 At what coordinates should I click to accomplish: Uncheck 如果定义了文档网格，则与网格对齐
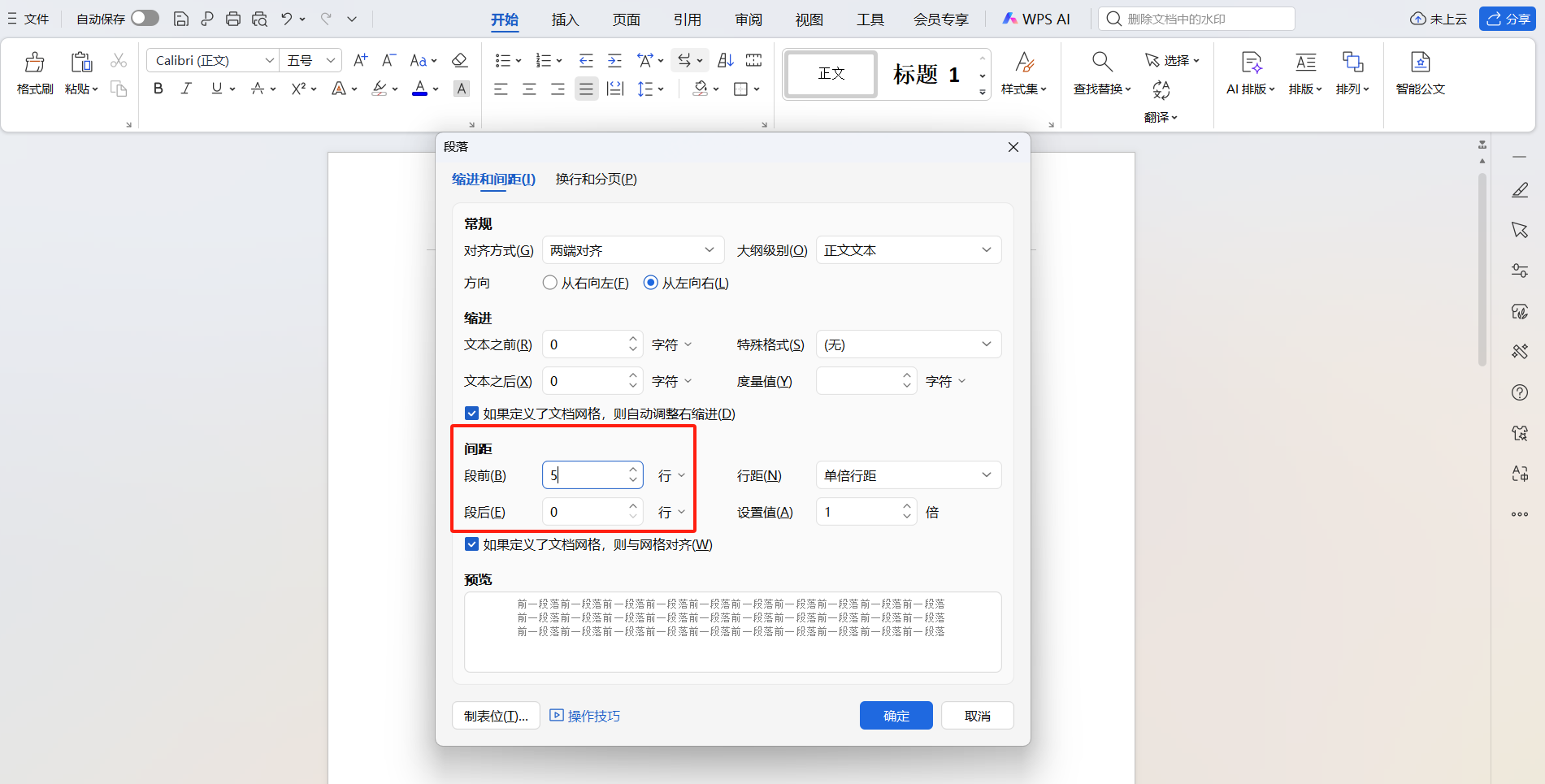(x=471, y=544)
